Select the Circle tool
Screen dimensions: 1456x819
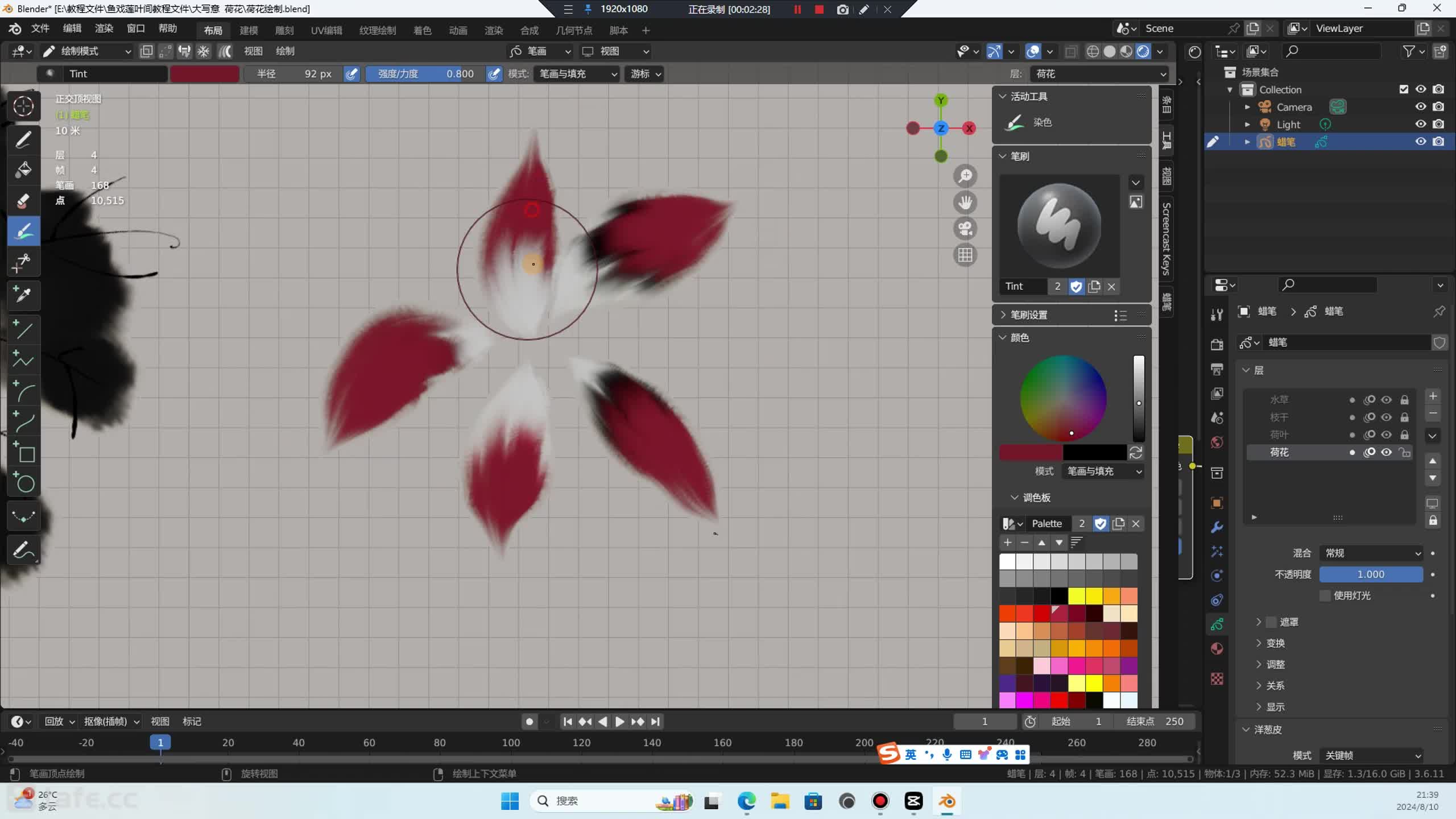[x=23, y=483]
